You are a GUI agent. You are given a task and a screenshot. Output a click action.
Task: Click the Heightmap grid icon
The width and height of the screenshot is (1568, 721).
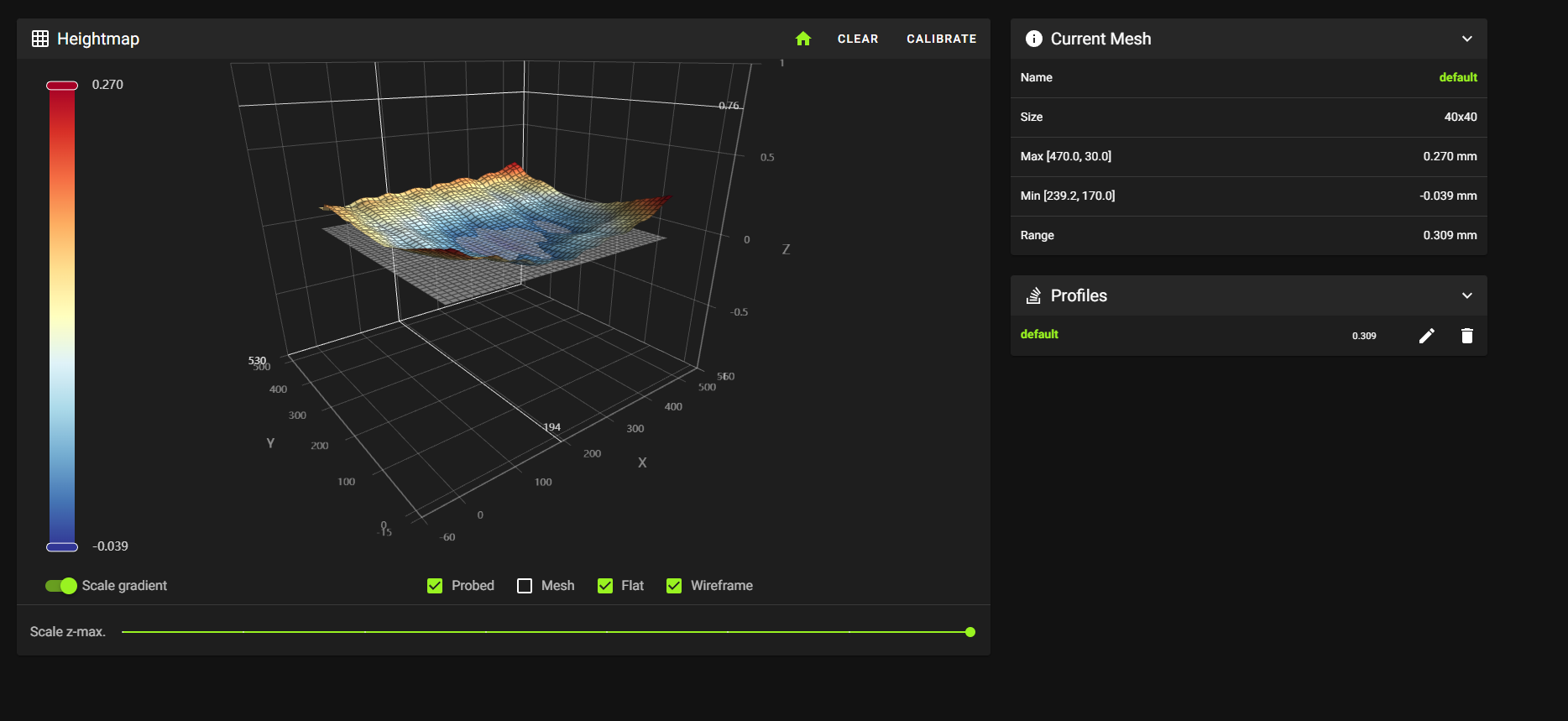click(x=40, y=39)
